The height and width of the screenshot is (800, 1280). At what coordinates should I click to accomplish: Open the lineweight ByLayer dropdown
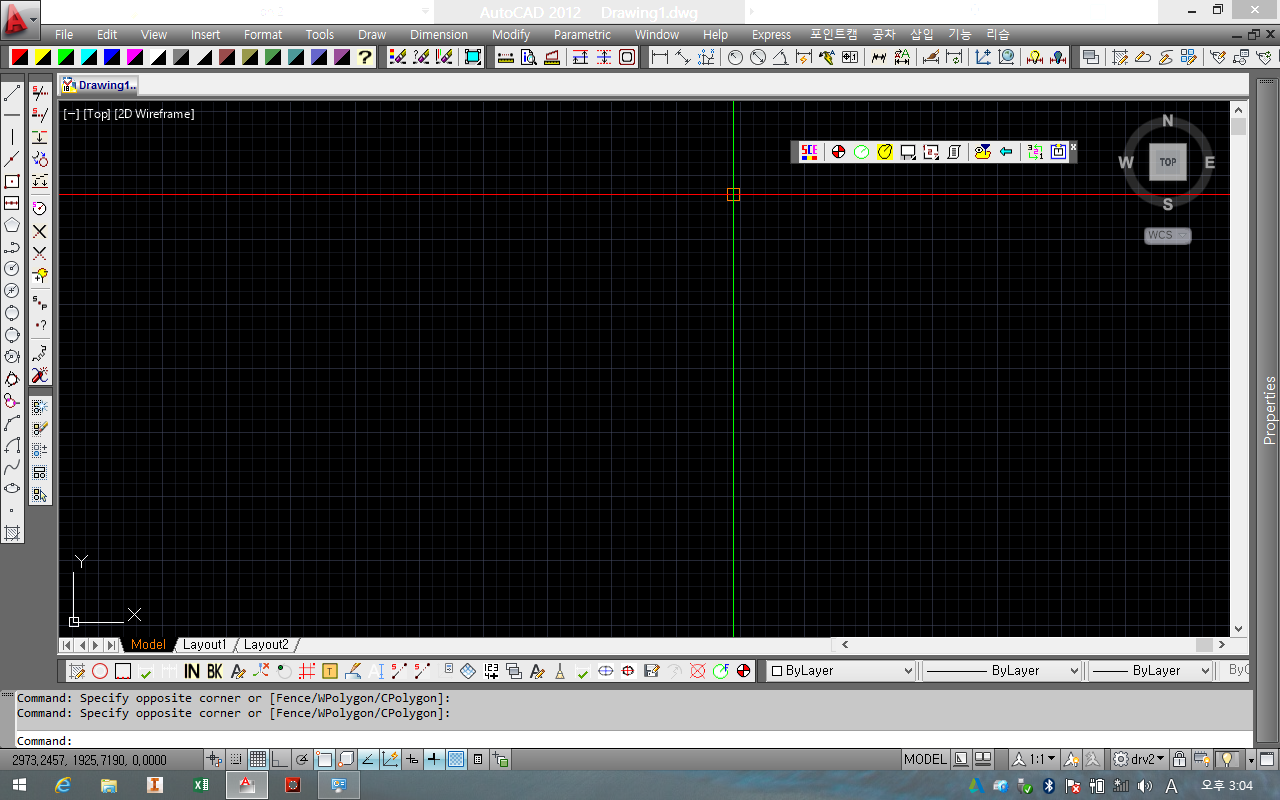tap(1151, 671)
